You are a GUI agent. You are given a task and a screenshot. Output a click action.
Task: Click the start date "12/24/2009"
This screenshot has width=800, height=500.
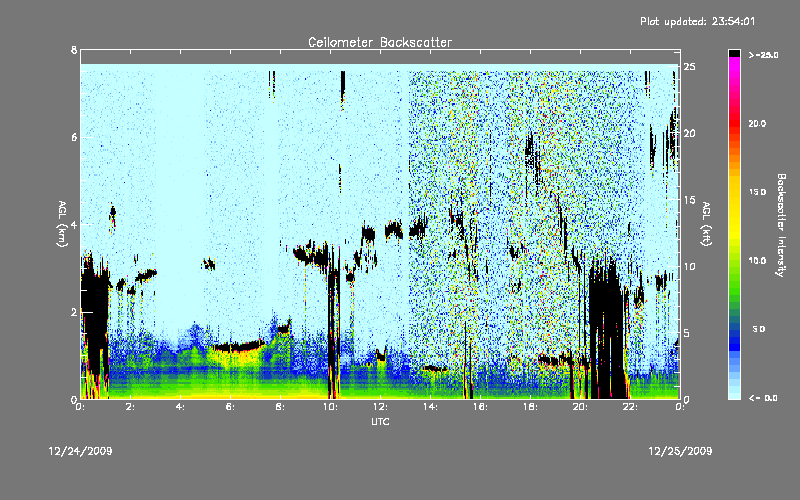click(80, 451)
